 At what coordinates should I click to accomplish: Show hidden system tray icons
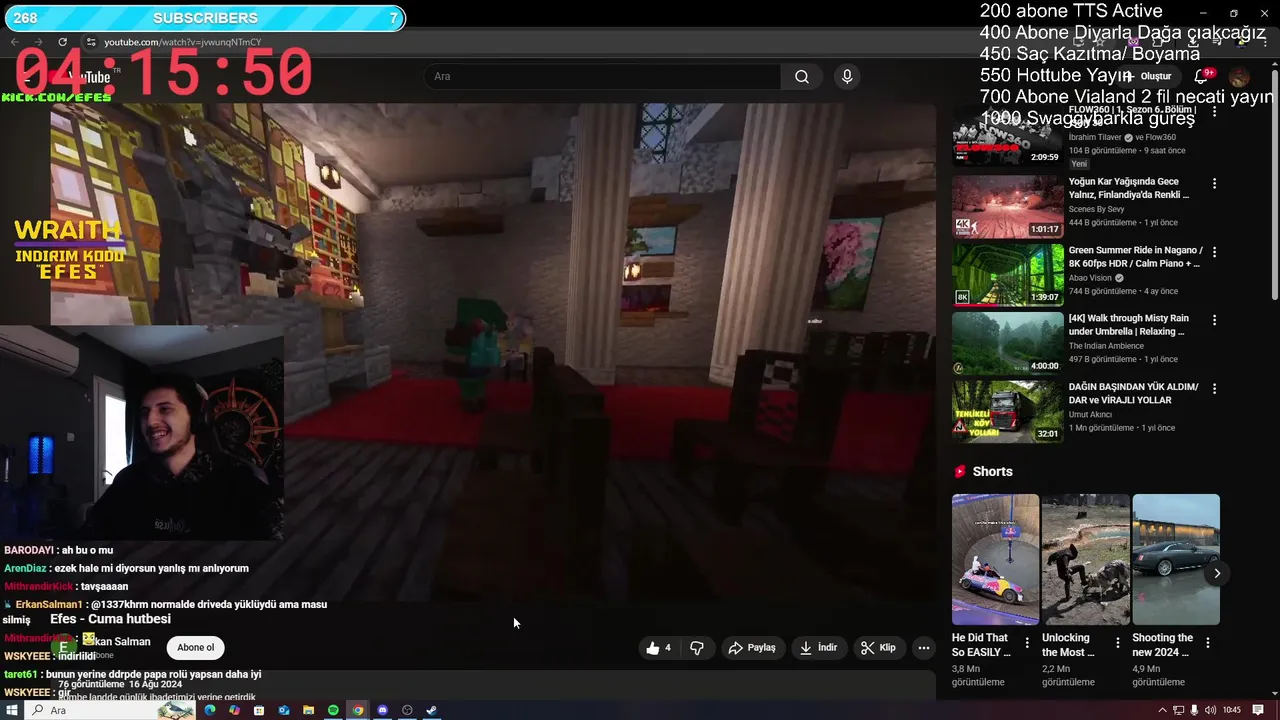(x=1162, y=710)
